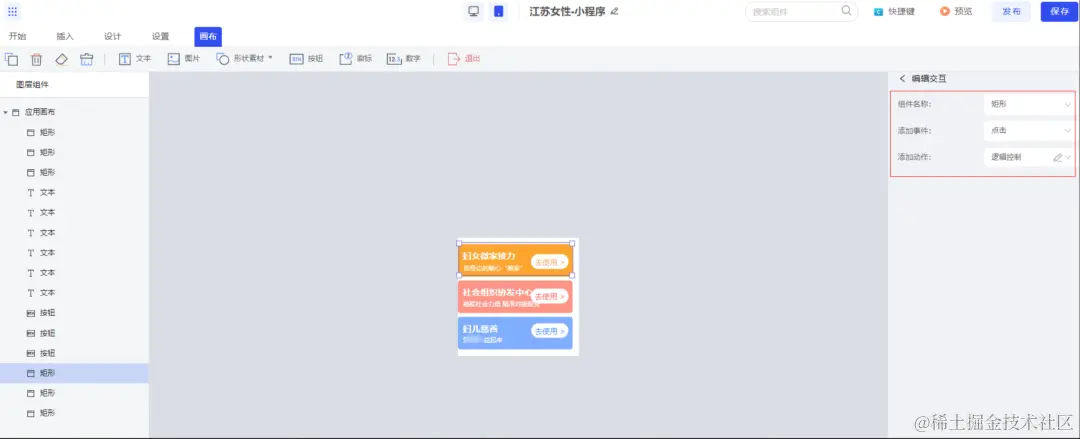
Task: Insert a 图标 icon component
Action: pos(355,59)
